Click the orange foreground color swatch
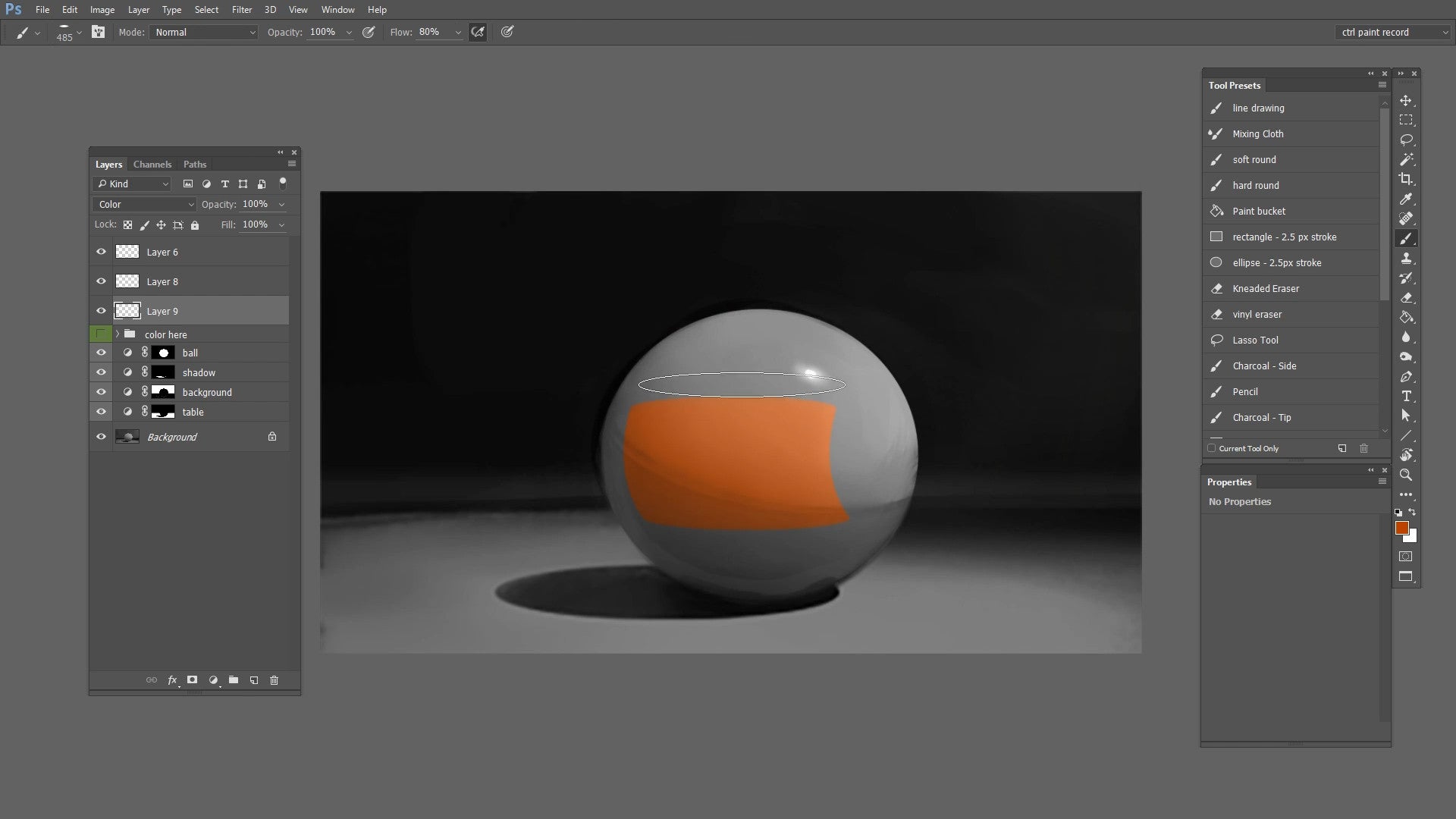This screenshot has height=819, width=1456. (x=1402, y=528)
